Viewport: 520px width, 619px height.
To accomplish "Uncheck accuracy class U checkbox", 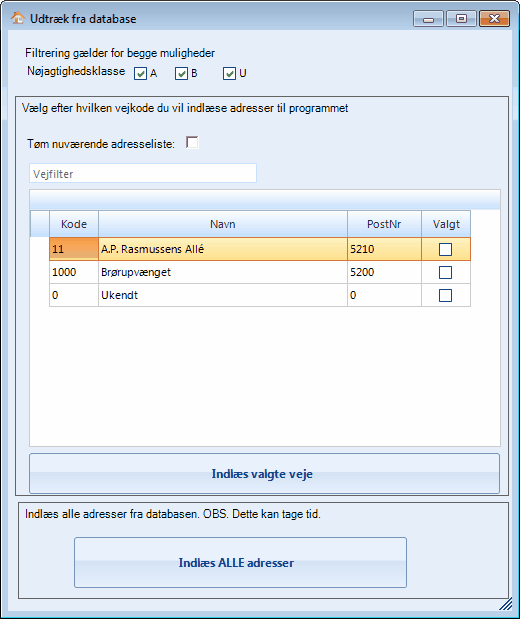I will click(229, 73).
